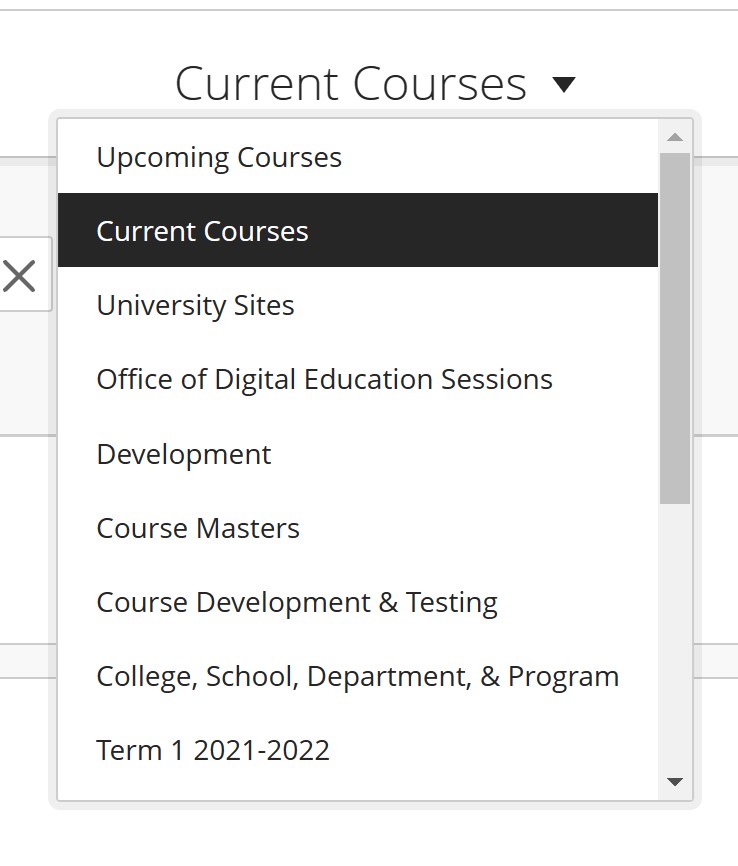738x866 pixels.
Task: Choose Course Development & Testing
Action: click(x=296, y=602)
